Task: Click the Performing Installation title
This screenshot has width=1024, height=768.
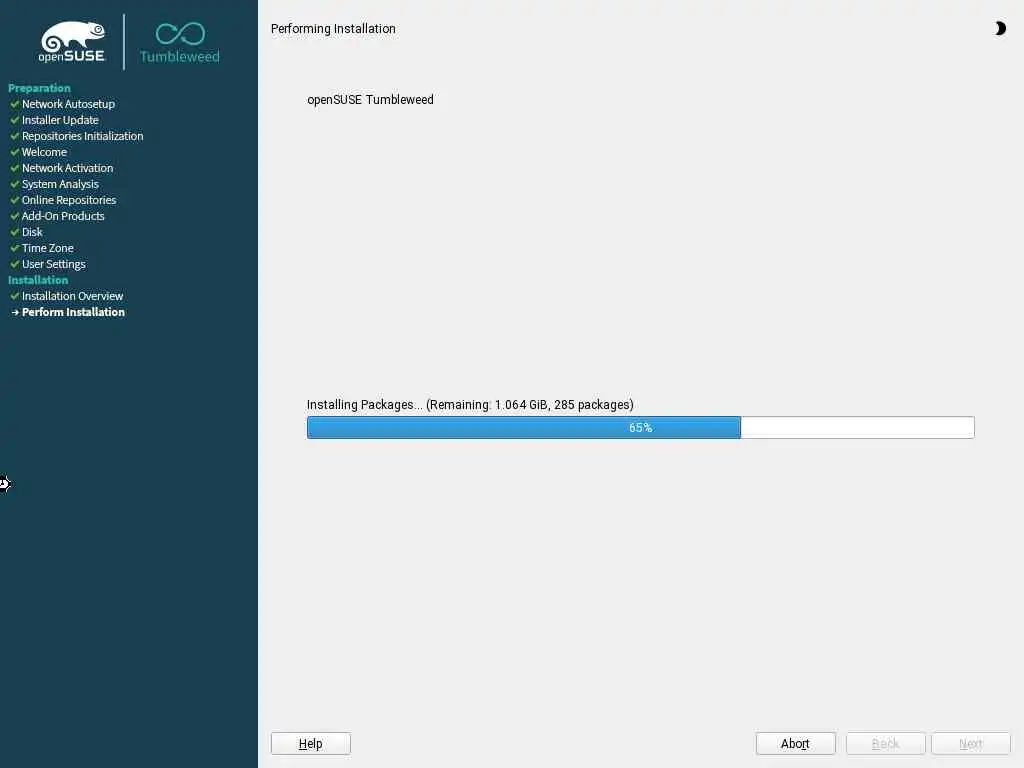Action: point(333,29)
